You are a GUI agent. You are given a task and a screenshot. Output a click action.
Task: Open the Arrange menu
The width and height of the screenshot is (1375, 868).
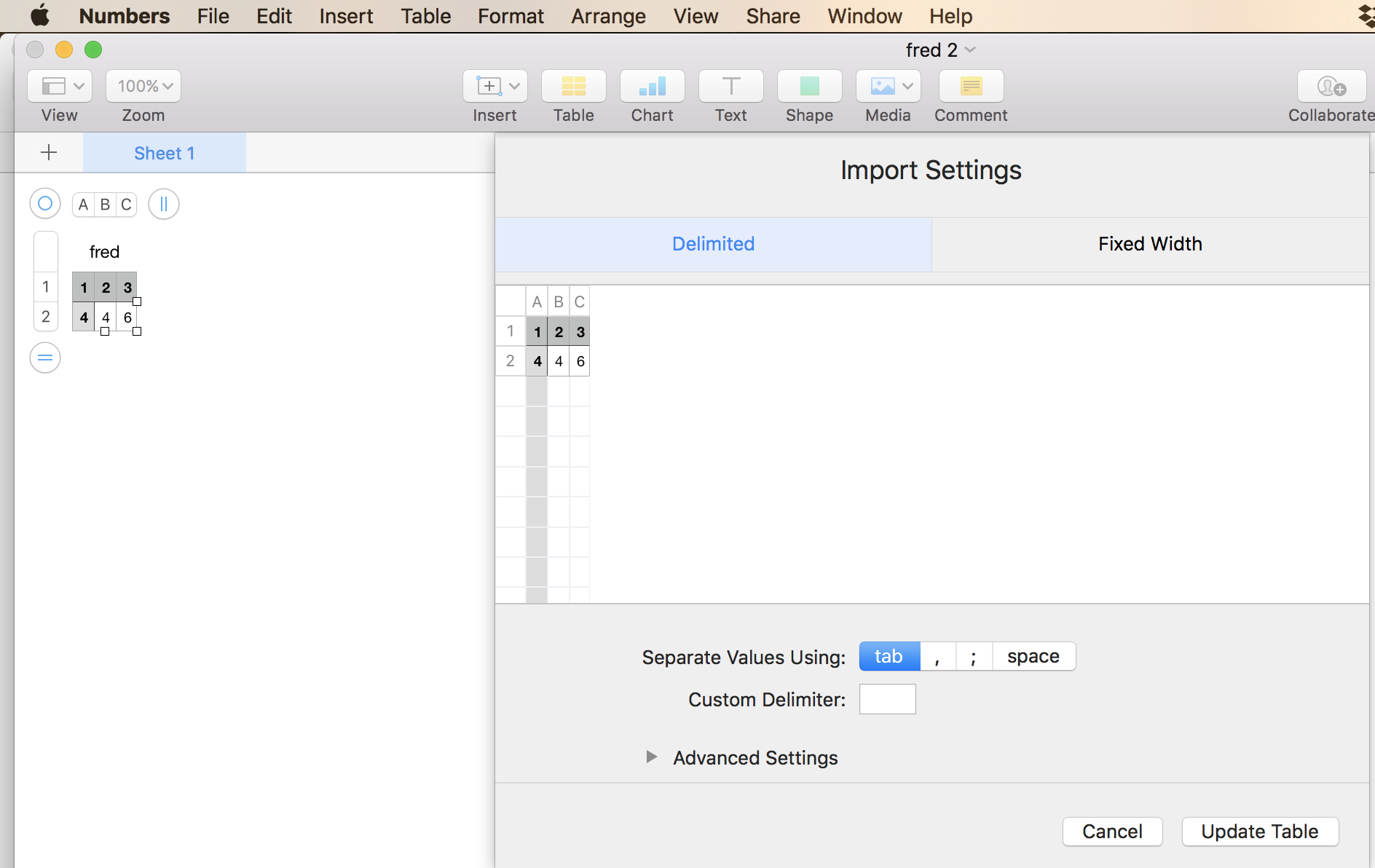click(609, 16)
